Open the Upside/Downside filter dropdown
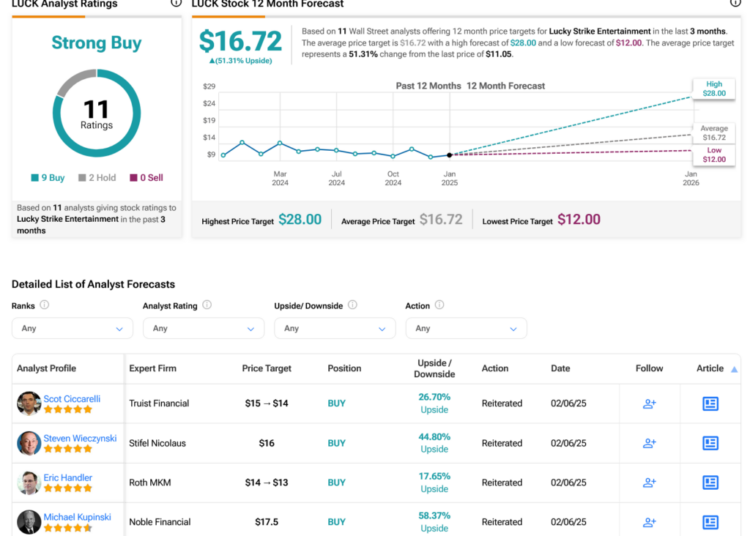 coord(335,328)
